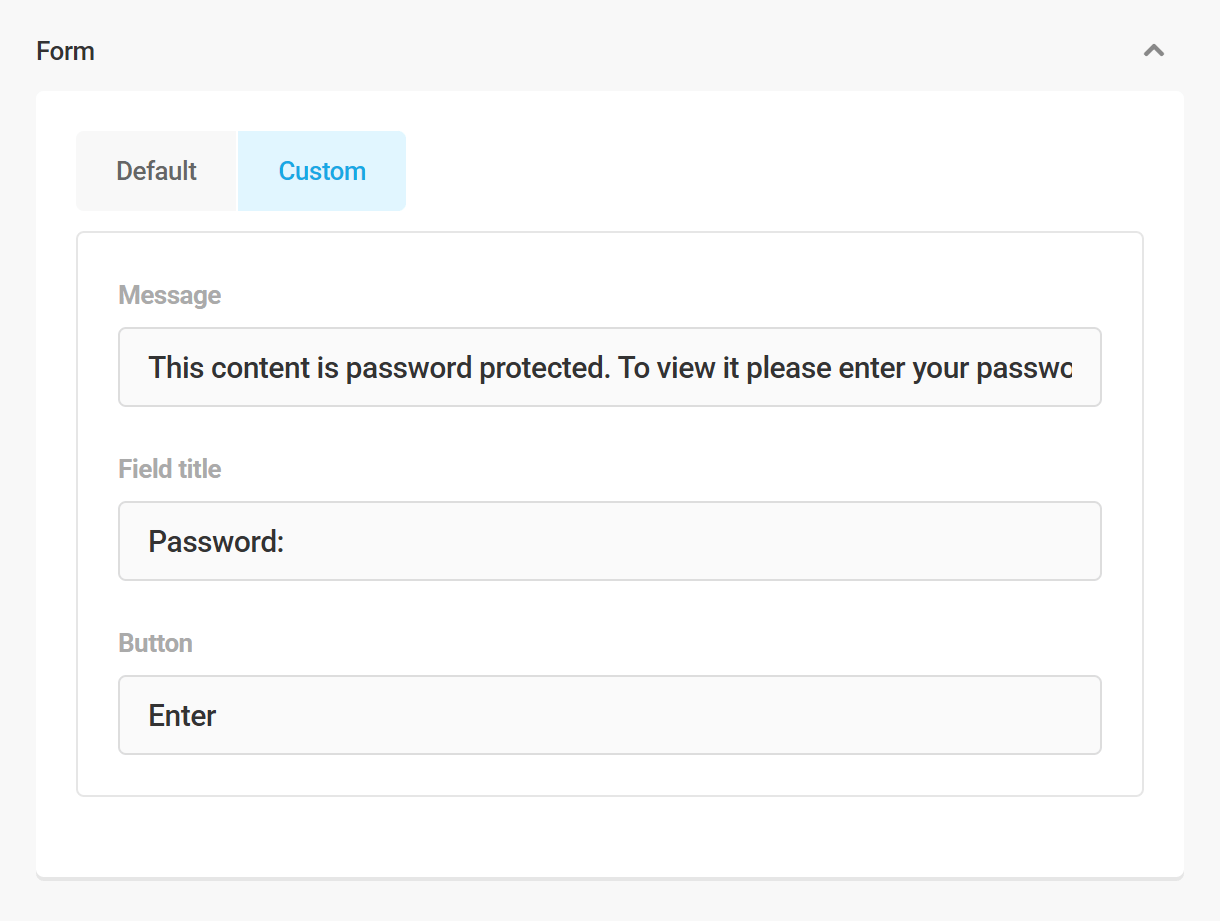The width and height of the screenshot is (1220, 921).
Task: Click the Message field label
Action: pos(169,295)
